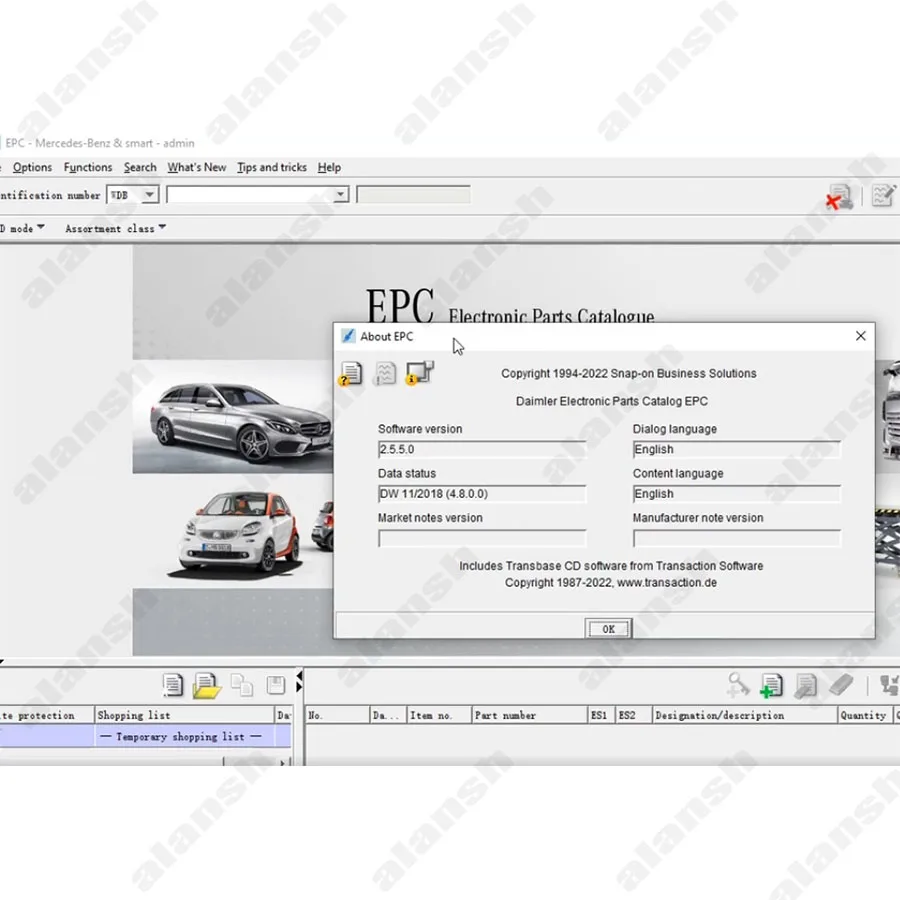This screenshot has width=900, height=900.
Task: Click the www.transaction.de copyright line
Action: (x=611, y=583)
